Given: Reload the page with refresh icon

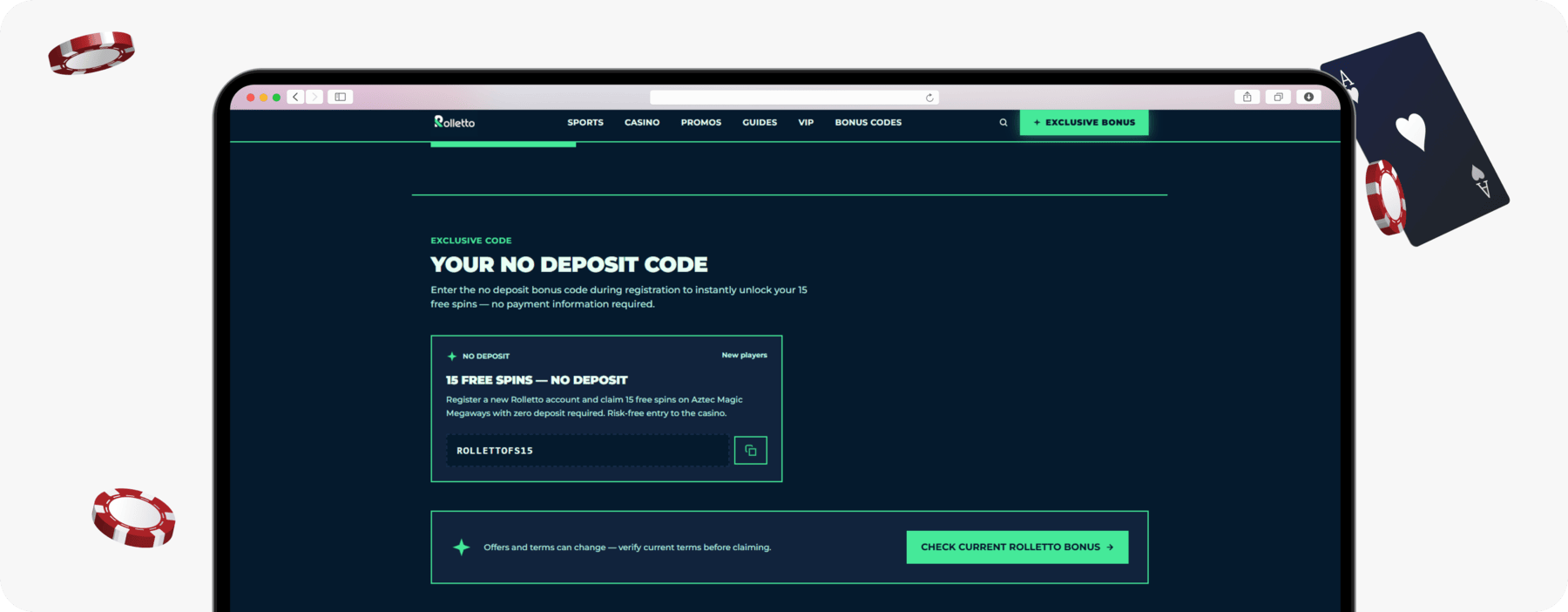Looking at the screenshot, I should pos(929,98).
